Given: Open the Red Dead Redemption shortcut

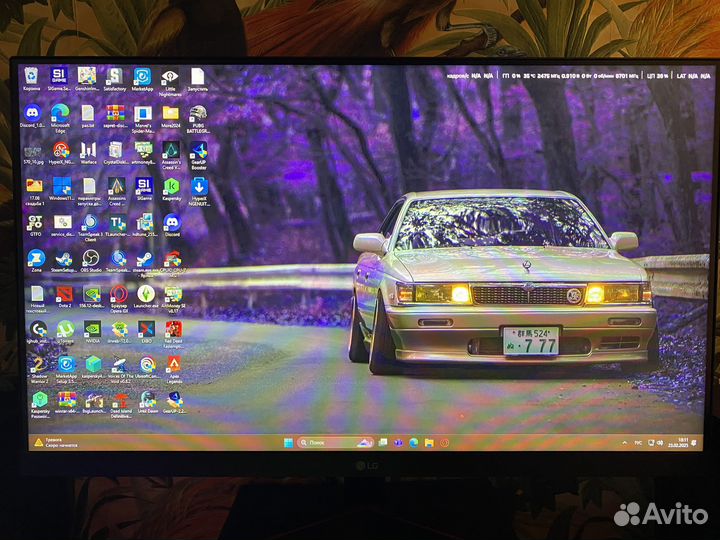Looking at the screenshot, I should pyautogui.click(x=173, y=329).
